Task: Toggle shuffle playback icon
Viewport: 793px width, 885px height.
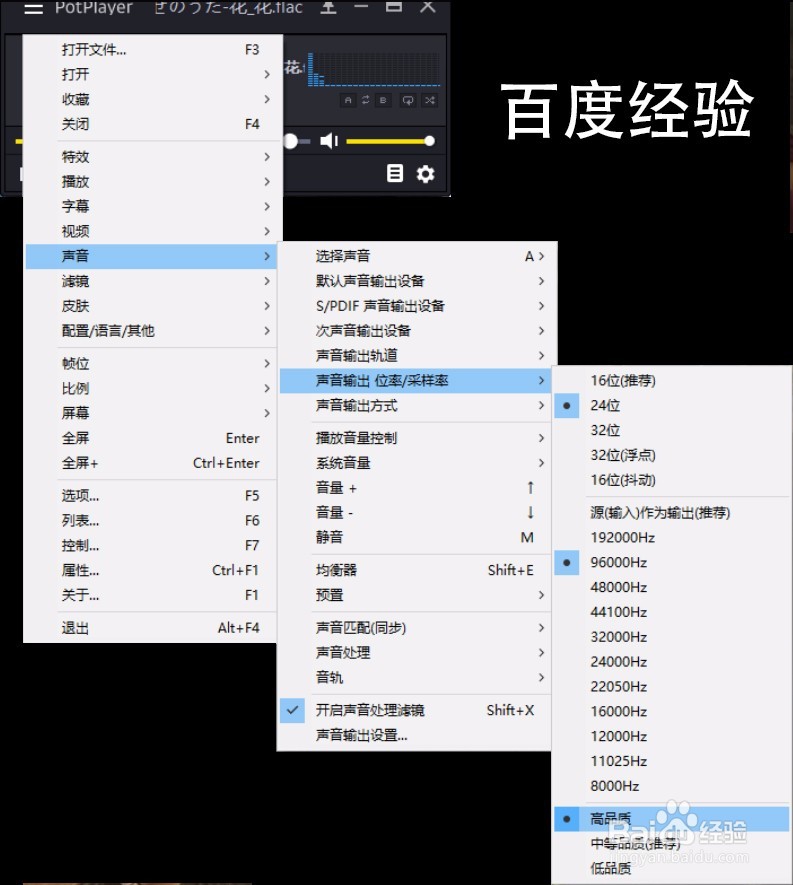Action: coord(430,100)
